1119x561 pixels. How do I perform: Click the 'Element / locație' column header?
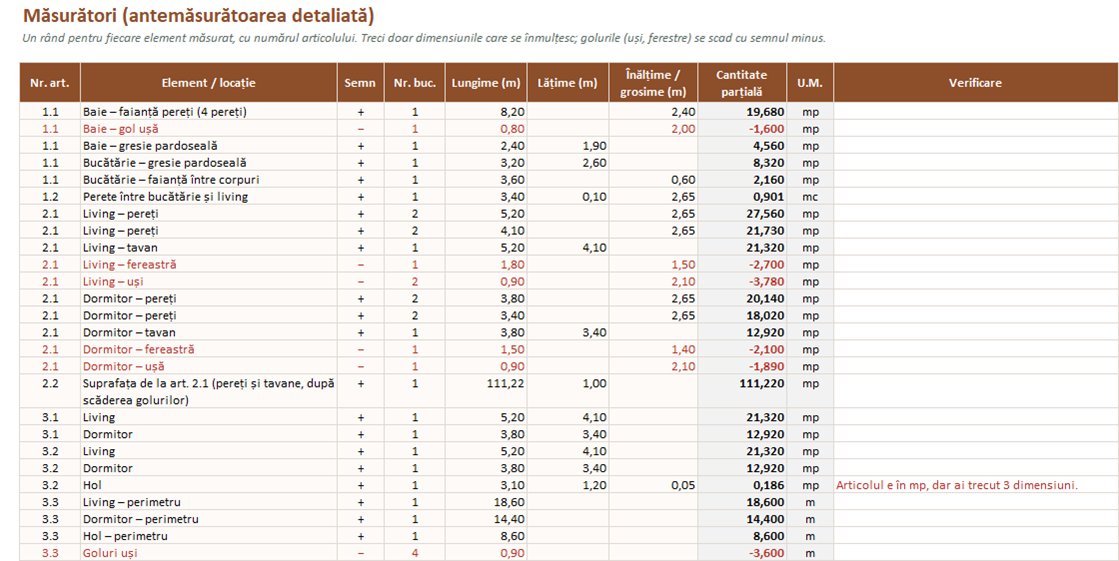click(x=208, y=83)
